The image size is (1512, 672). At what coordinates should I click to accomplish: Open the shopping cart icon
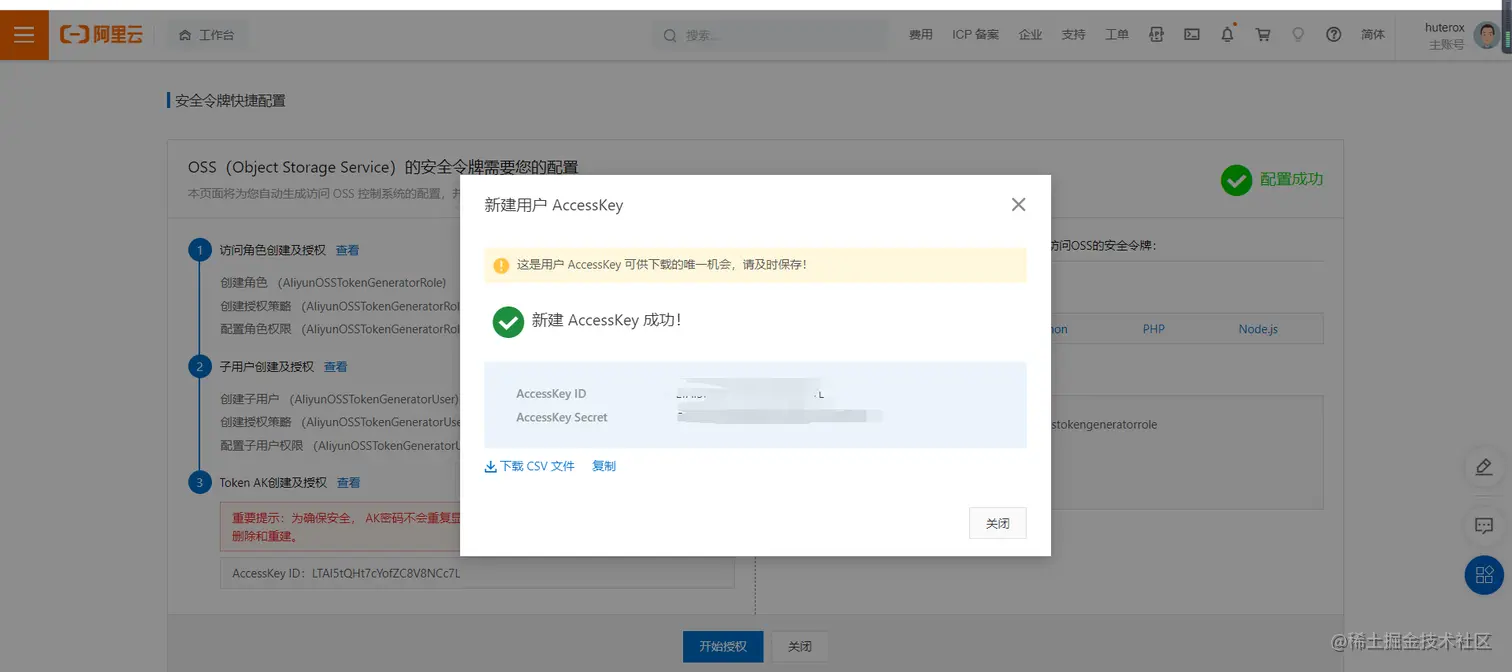[x=1262, y=33]
